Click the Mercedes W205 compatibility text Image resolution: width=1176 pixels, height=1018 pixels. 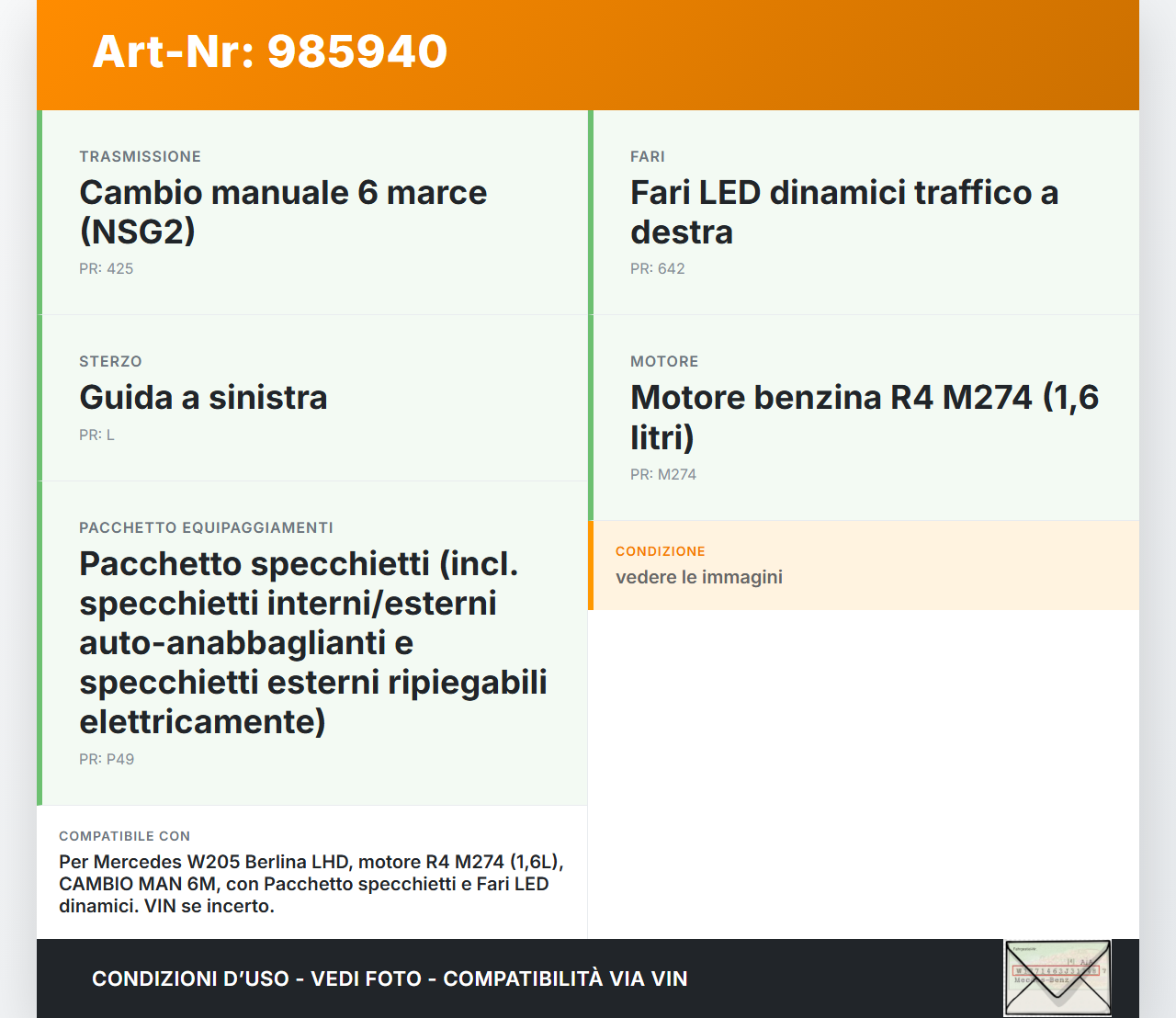[311, 883]
